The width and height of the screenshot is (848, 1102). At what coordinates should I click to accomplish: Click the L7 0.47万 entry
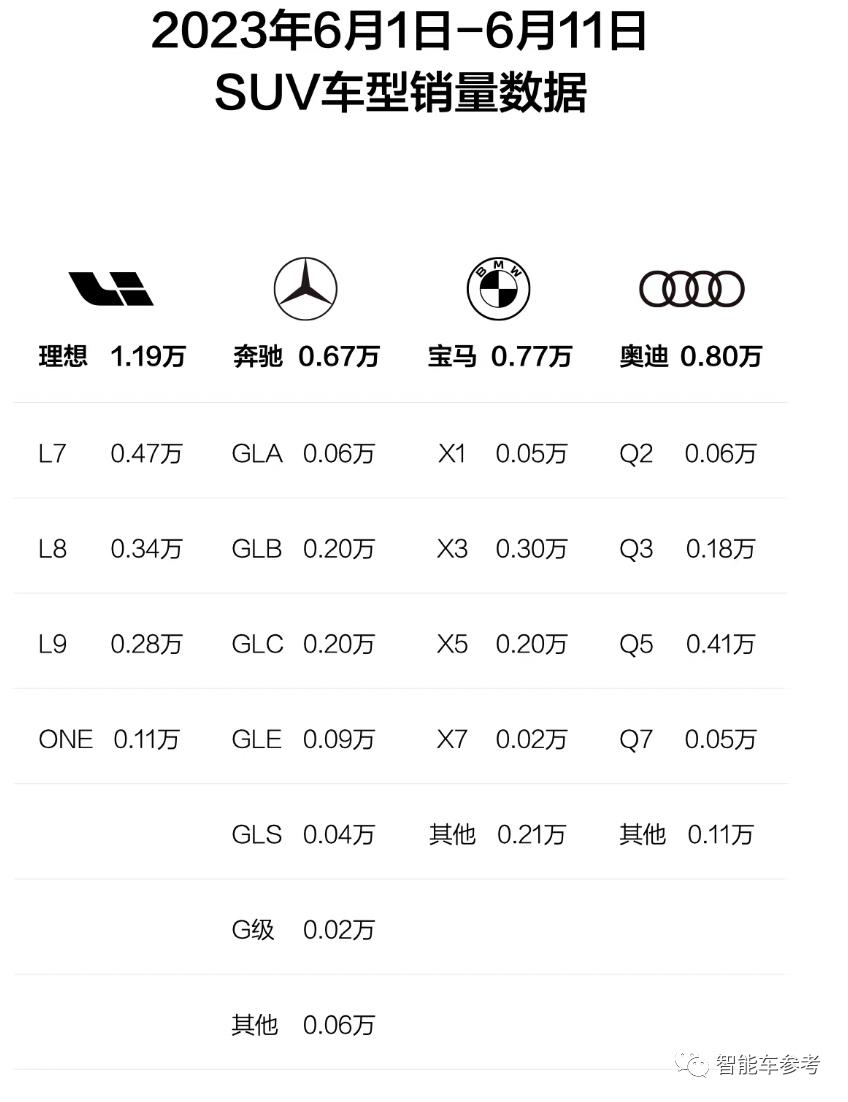click(110, 453)
